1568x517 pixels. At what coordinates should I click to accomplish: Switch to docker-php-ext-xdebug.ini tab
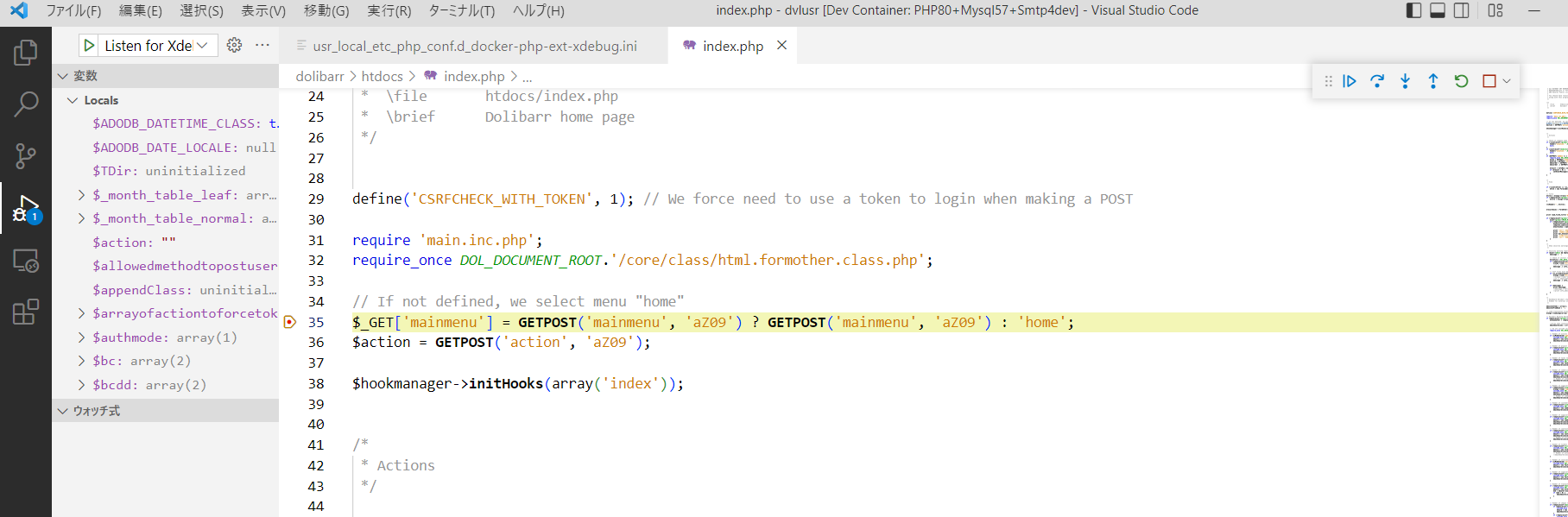[x=473, y=46]
